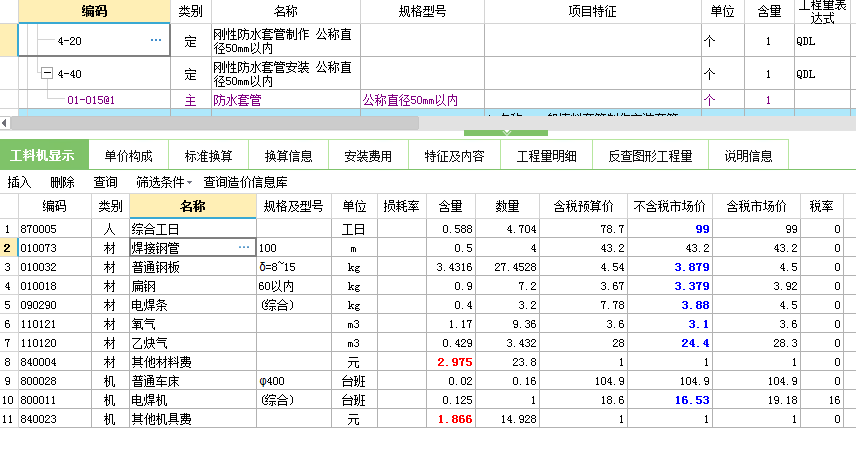Select the 01-015@1 防水套管 tree item
Image resolution: width=856 pixels, height=449 pixels.
[x=91, y=100]
